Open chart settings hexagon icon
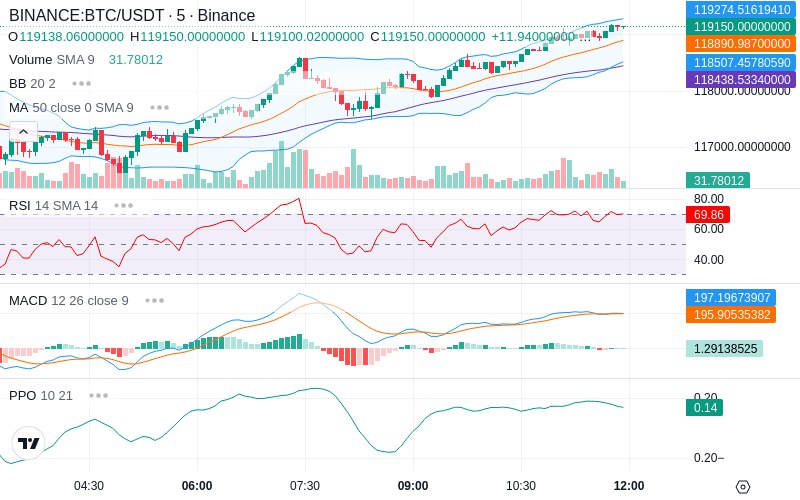The width and height of the screenshot is (800, 500). click(743, 487)
